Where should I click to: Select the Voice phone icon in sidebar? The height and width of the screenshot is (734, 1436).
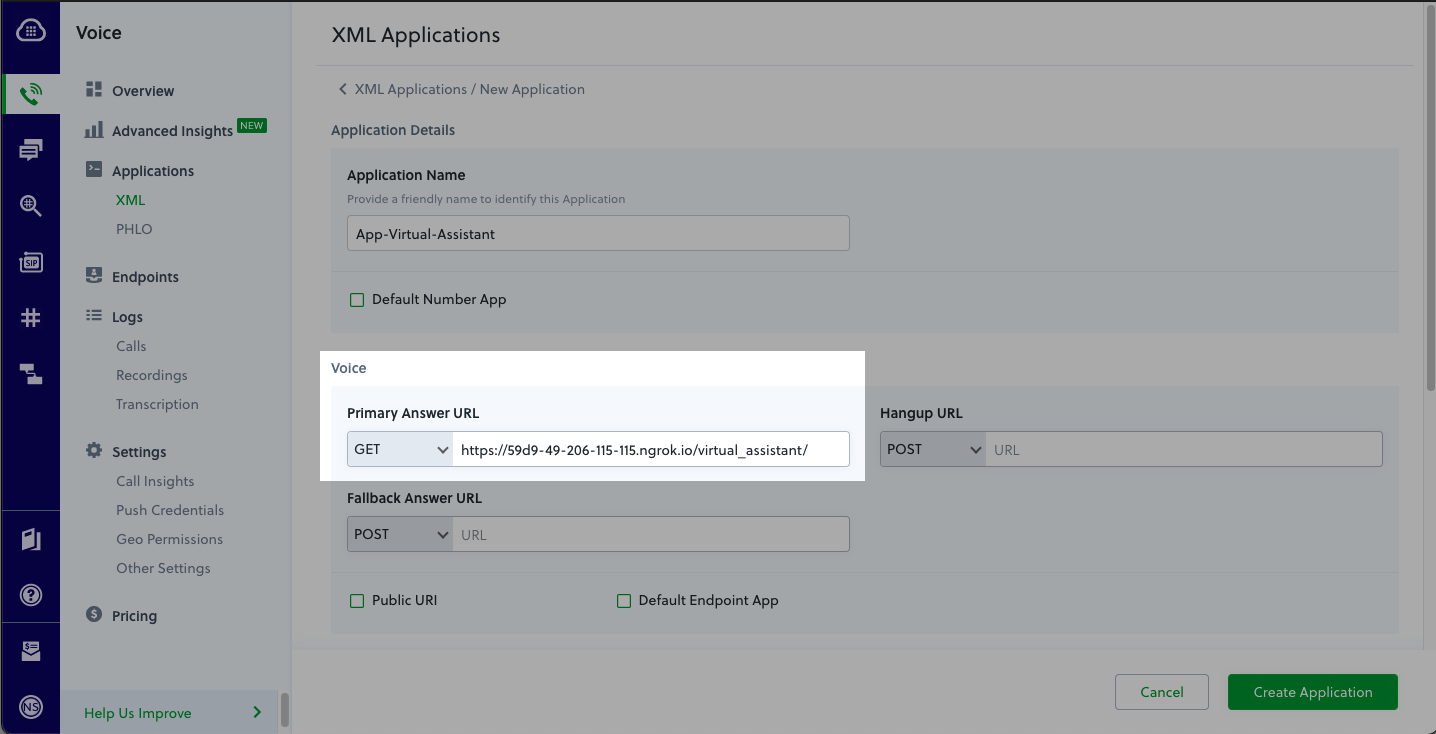pyautogui.click(x=30, y=92)
